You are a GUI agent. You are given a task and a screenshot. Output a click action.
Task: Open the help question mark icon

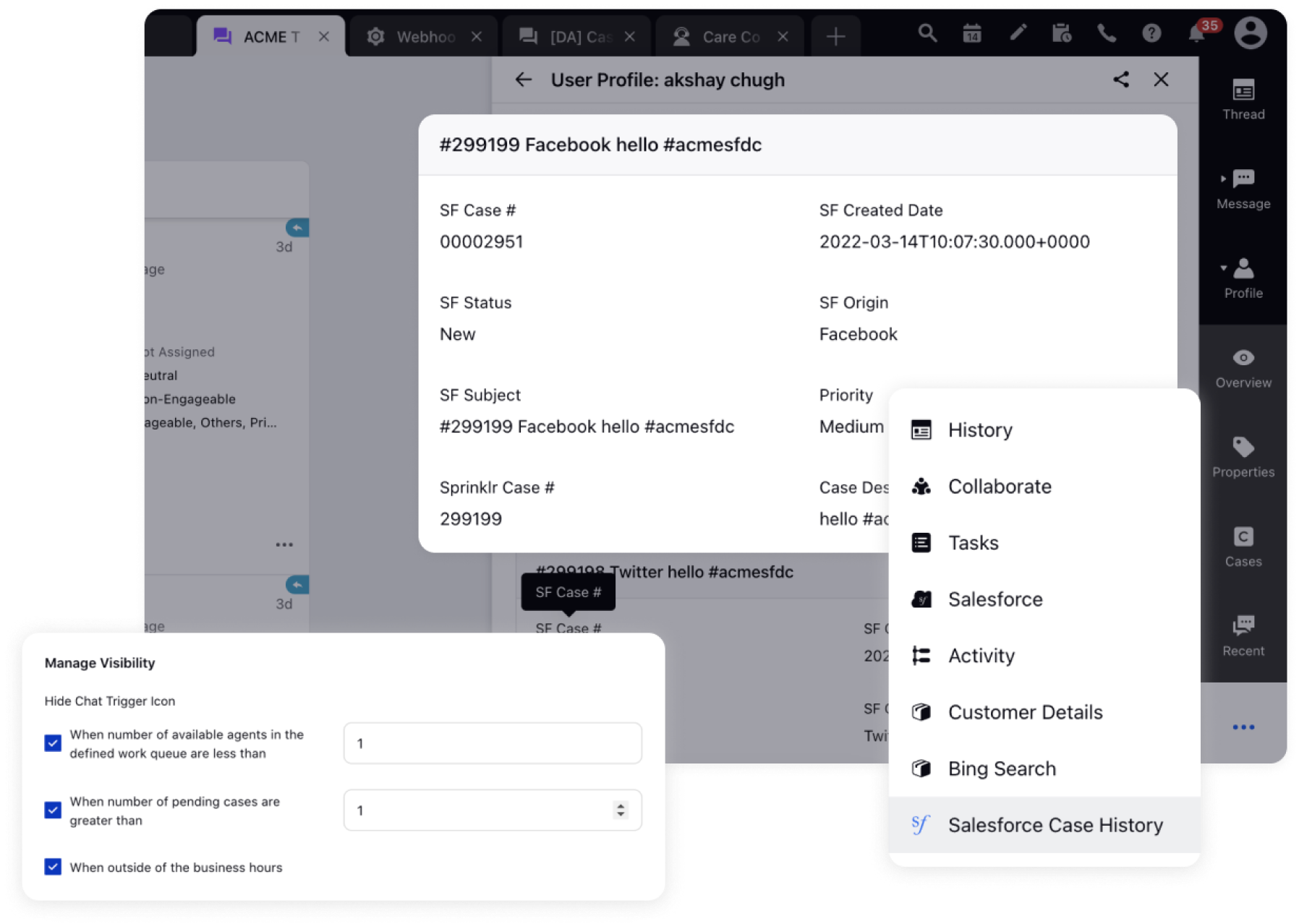(x=1151, y=33)
